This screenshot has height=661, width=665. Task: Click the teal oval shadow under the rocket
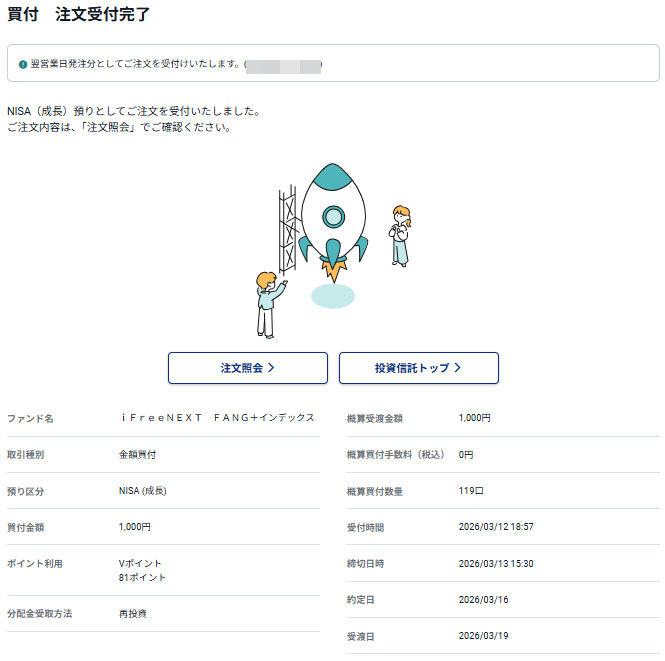point(332,295)
